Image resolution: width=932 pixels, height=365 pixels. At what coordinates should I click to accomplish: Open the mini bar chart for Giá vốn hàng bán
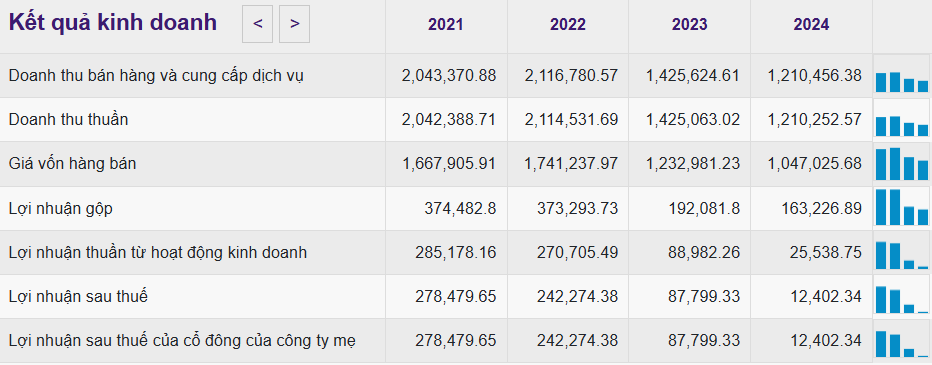click(x=901, y=163)
